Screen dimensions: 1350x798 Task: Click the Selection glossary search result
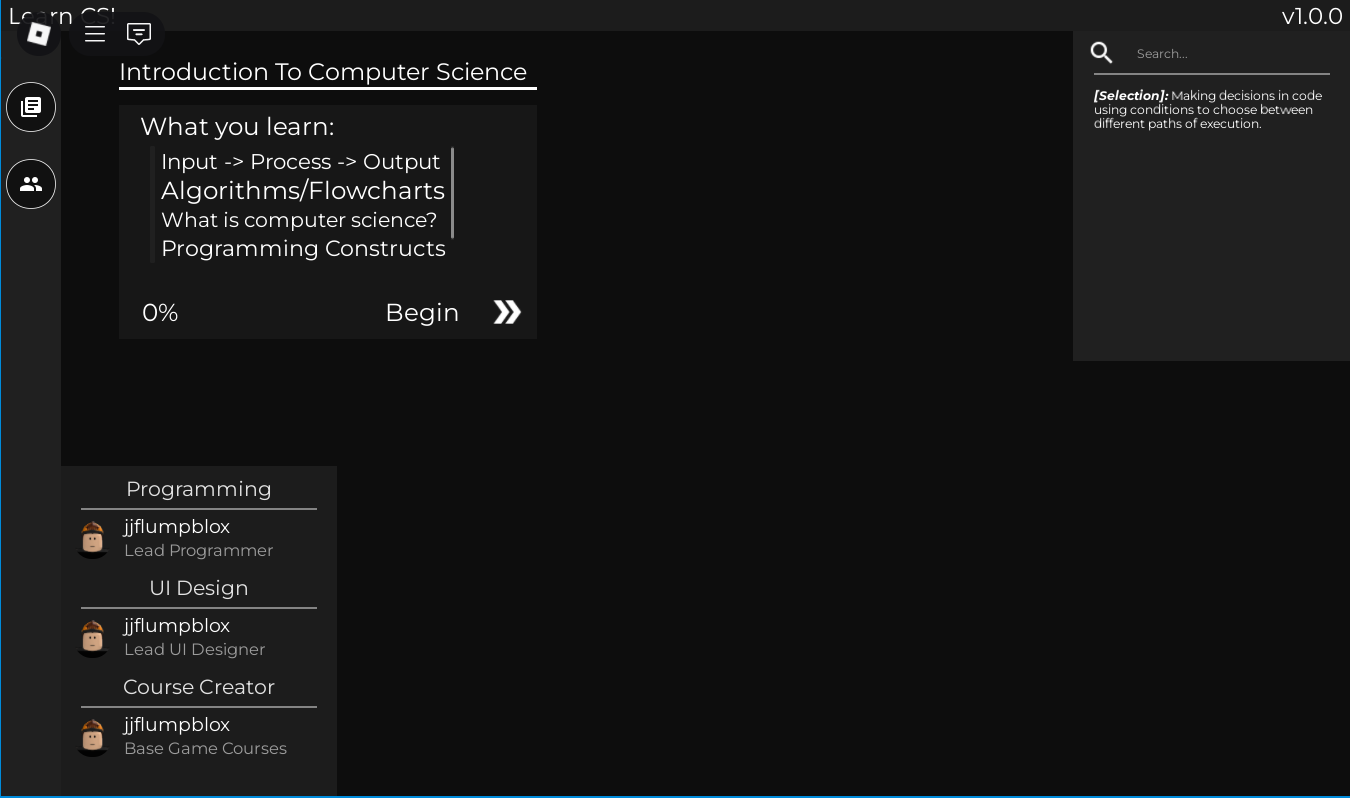(x=1208, y=110)
